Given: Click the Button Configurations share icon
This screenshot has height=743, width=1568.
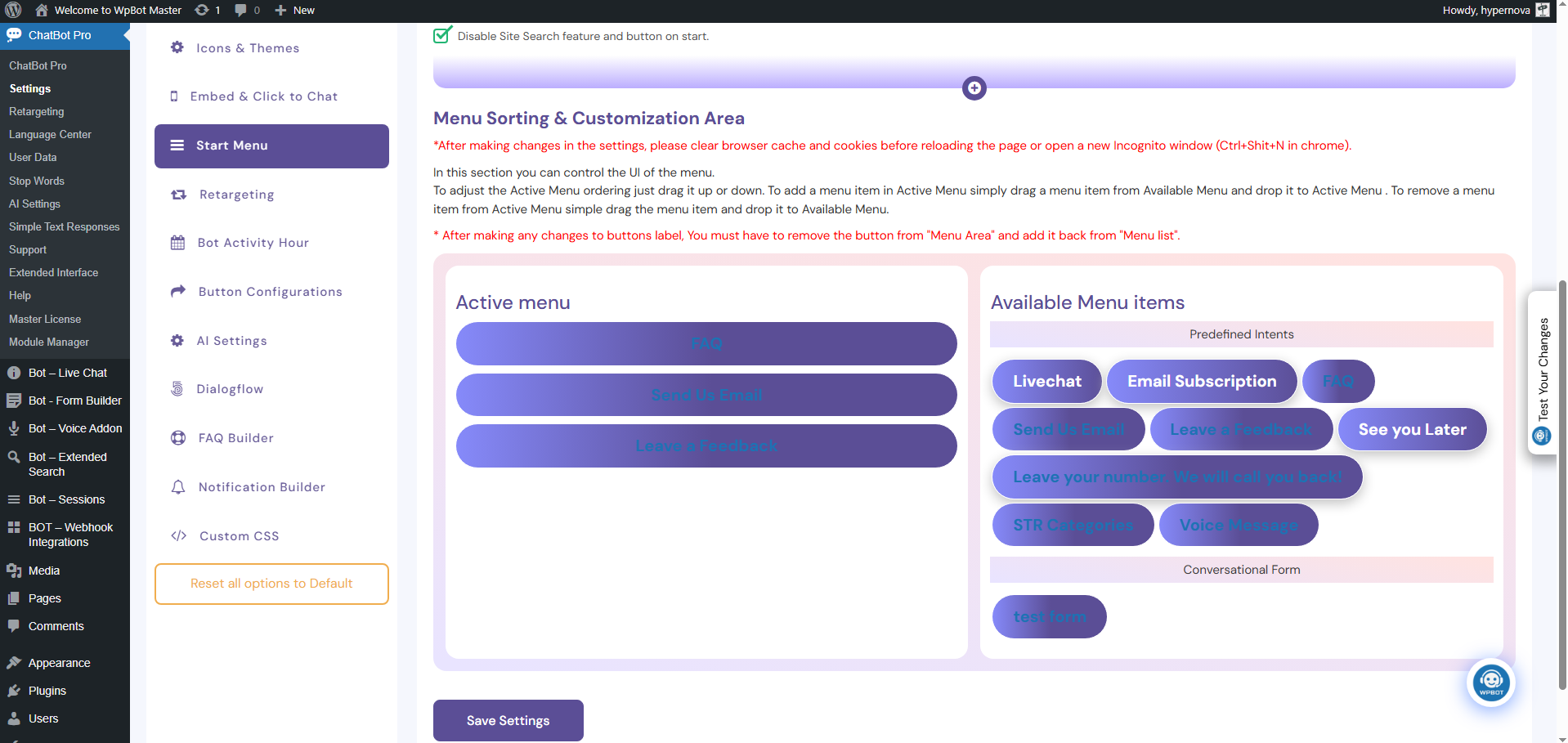Looking at the screenshot, I should tap(177, 291).
